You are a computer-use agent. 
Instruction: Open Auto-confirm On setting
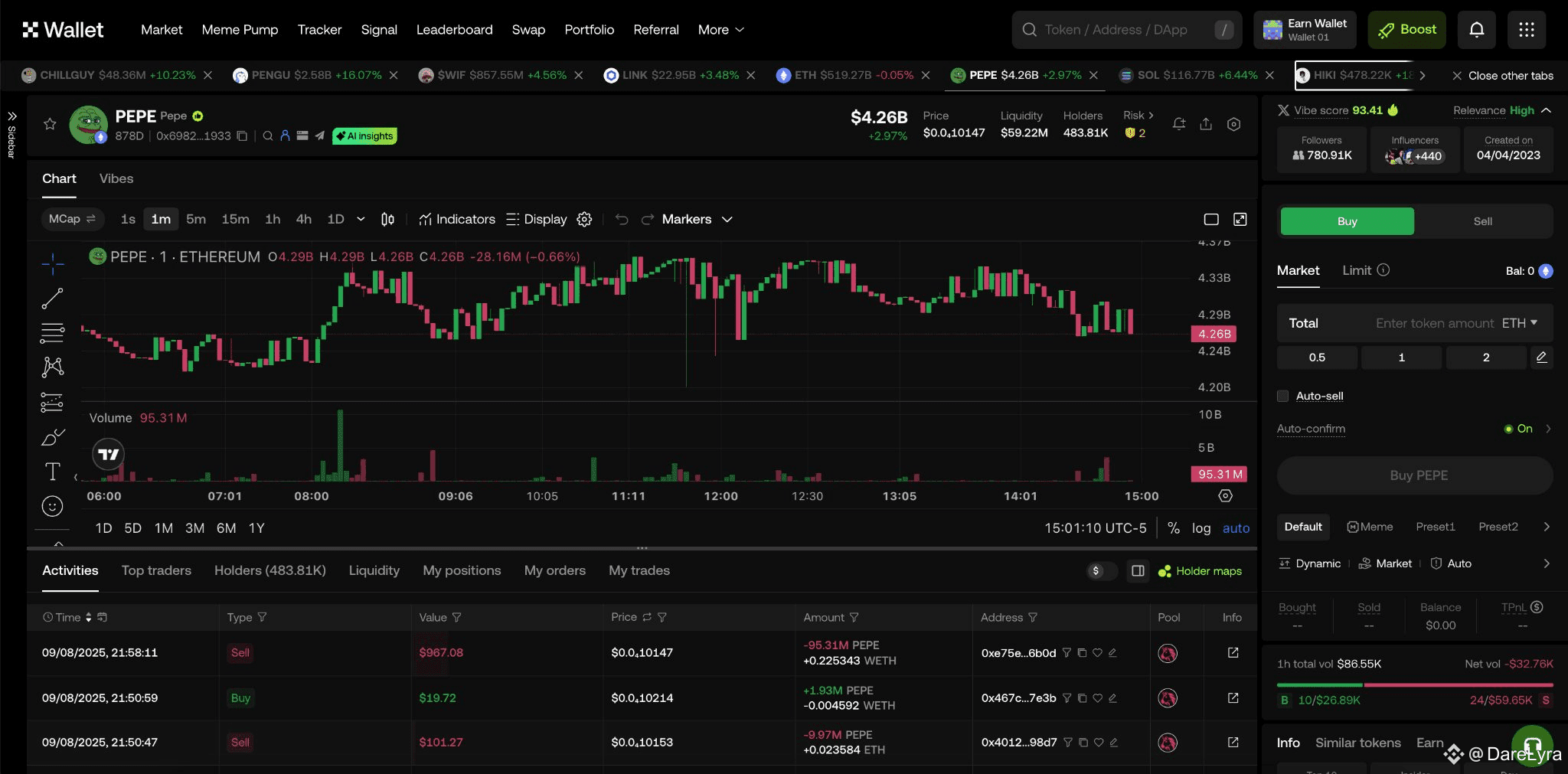point(1527,429)
